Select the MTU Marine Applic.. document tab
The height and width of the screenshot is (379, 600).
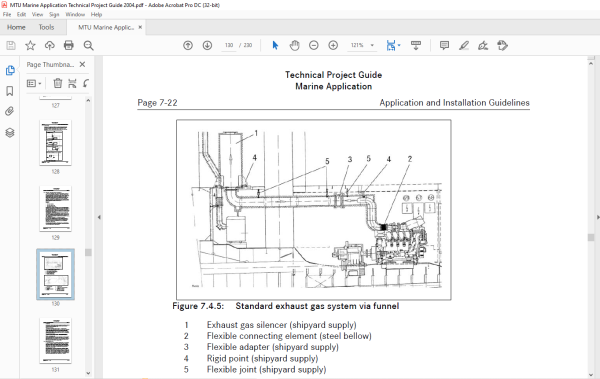106,28
